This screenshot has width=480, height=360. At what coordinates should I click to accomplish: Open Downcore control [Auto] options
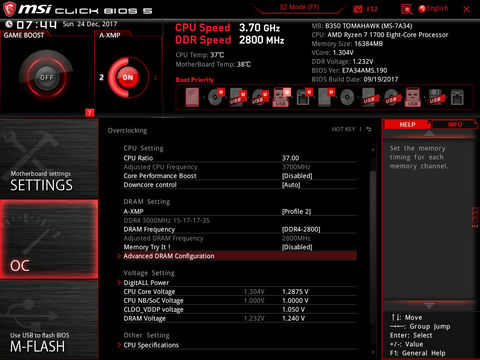[291, 185]
